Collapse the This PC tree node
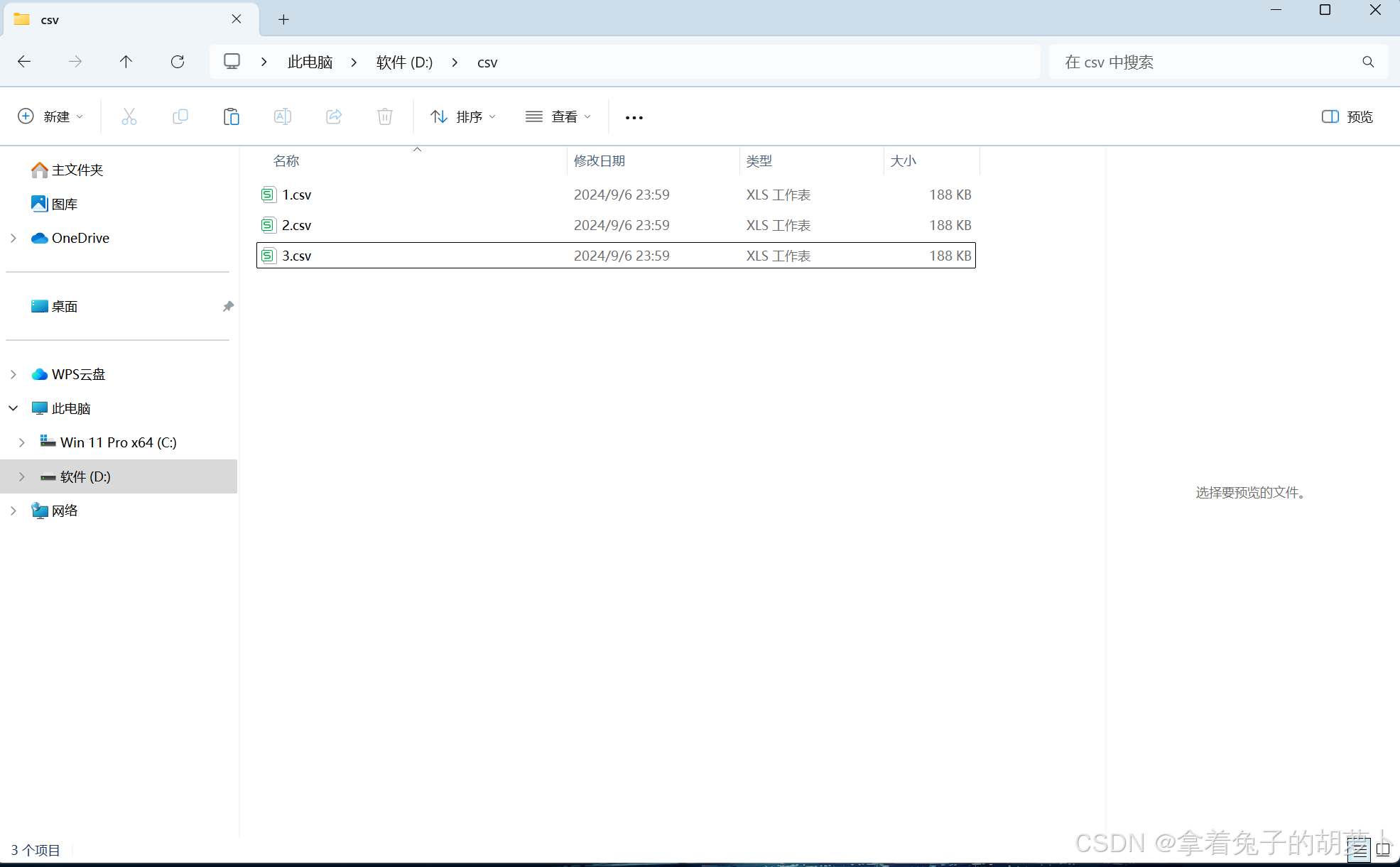The height and width of the screenshot is (867, 1400). (x=13, y=408)
